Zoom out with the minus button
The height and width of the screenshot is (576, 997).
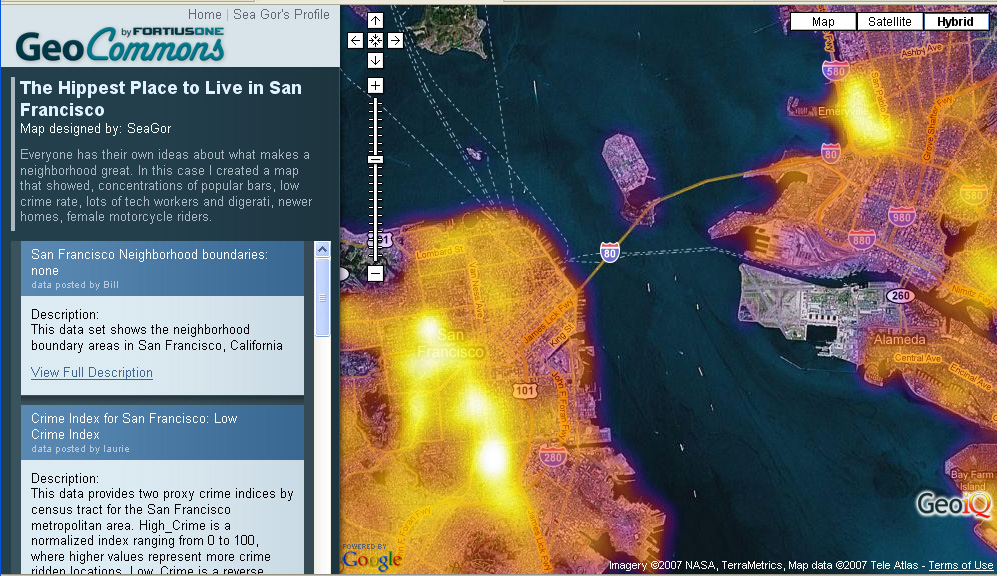click(375, 274)
